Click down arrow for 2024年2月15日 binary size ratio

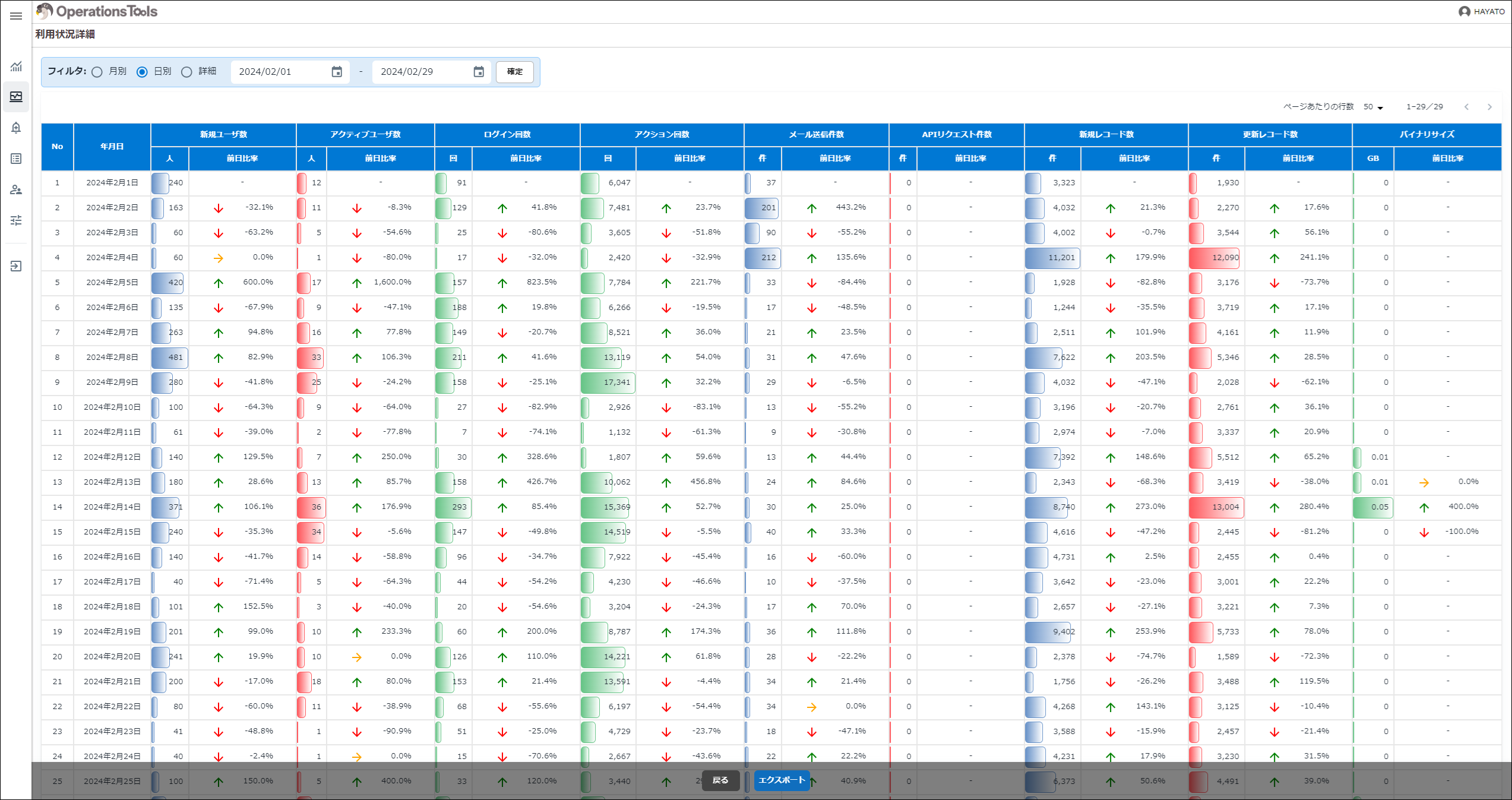pos(1424,533)
